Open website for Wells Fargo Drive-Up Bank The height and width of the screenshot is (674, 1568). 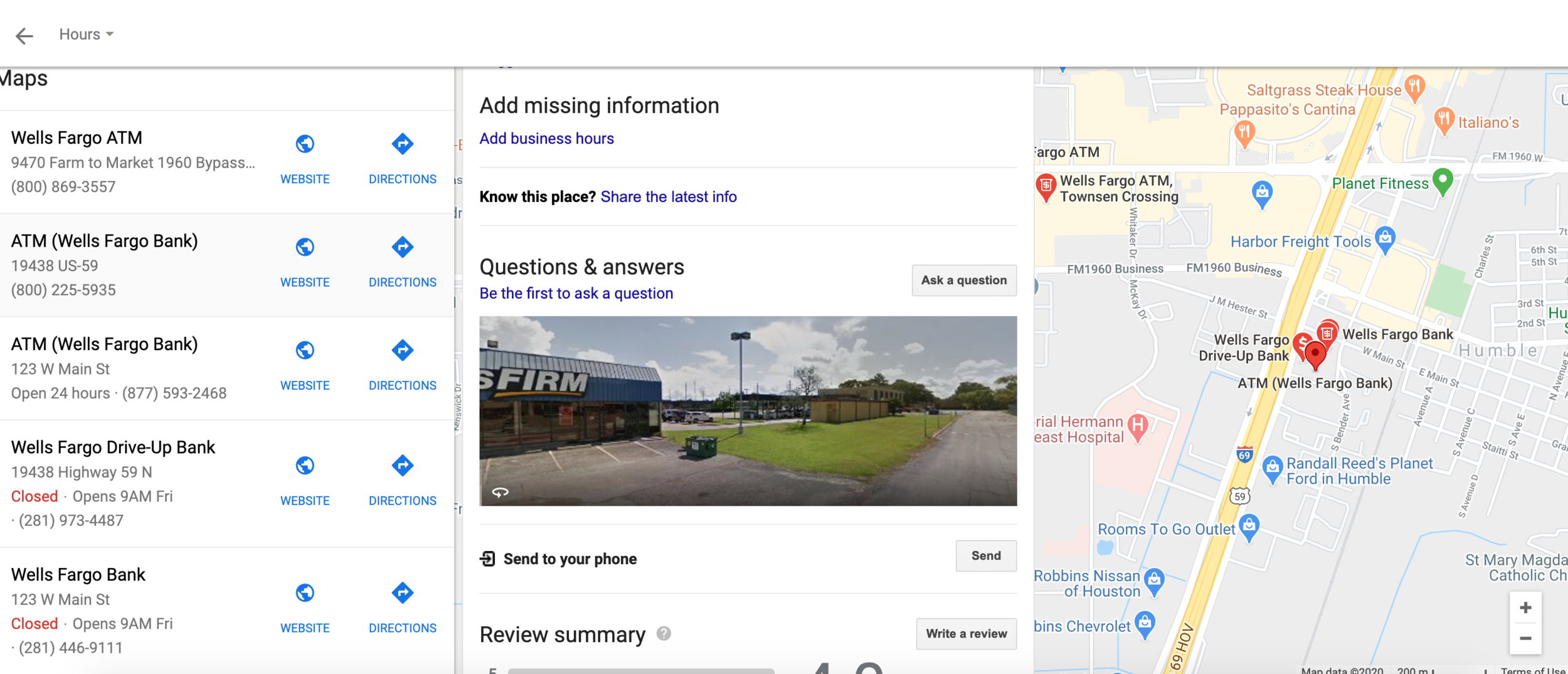click(305, 482)
